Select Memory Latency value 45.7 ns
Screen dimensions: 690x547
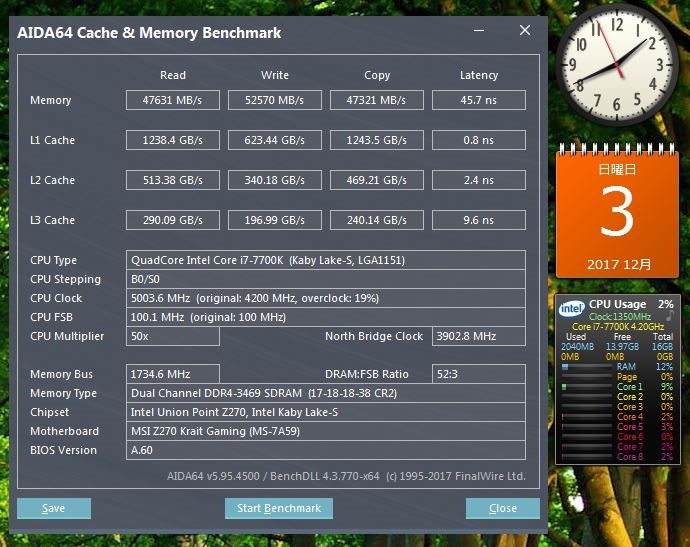[479, 100]
